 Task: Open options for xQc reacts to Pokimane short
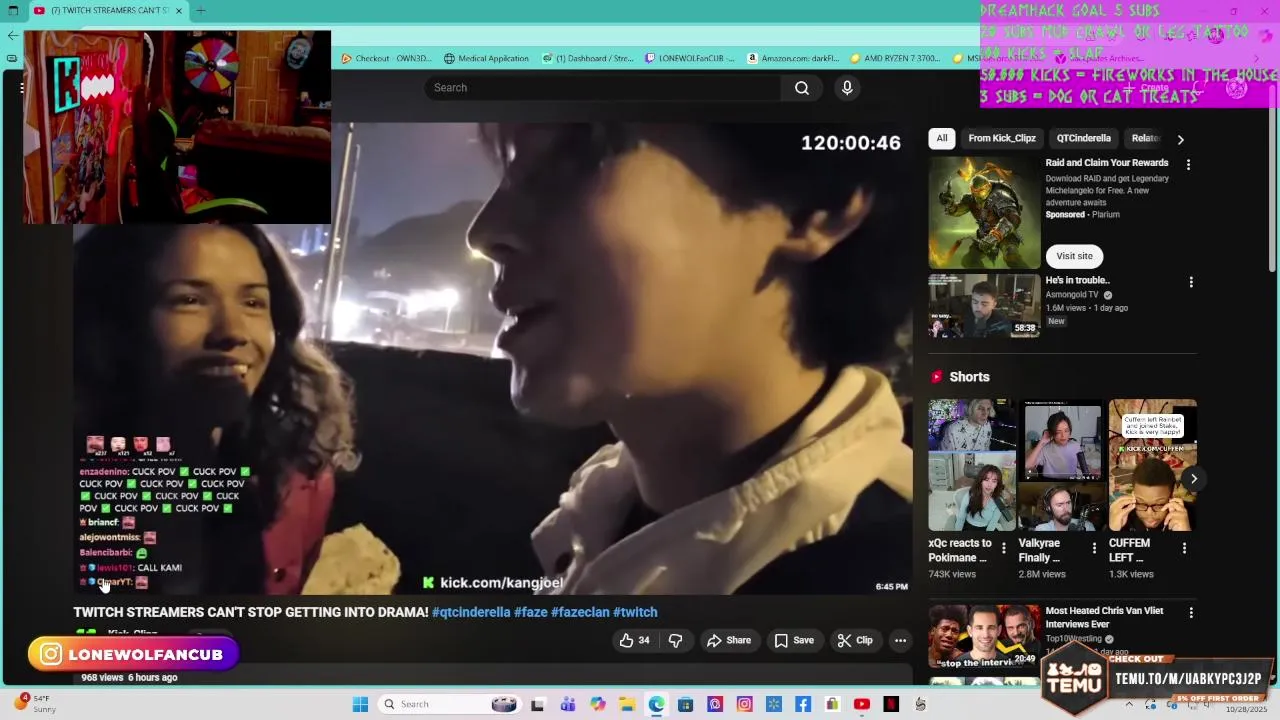click(1004, 548)
